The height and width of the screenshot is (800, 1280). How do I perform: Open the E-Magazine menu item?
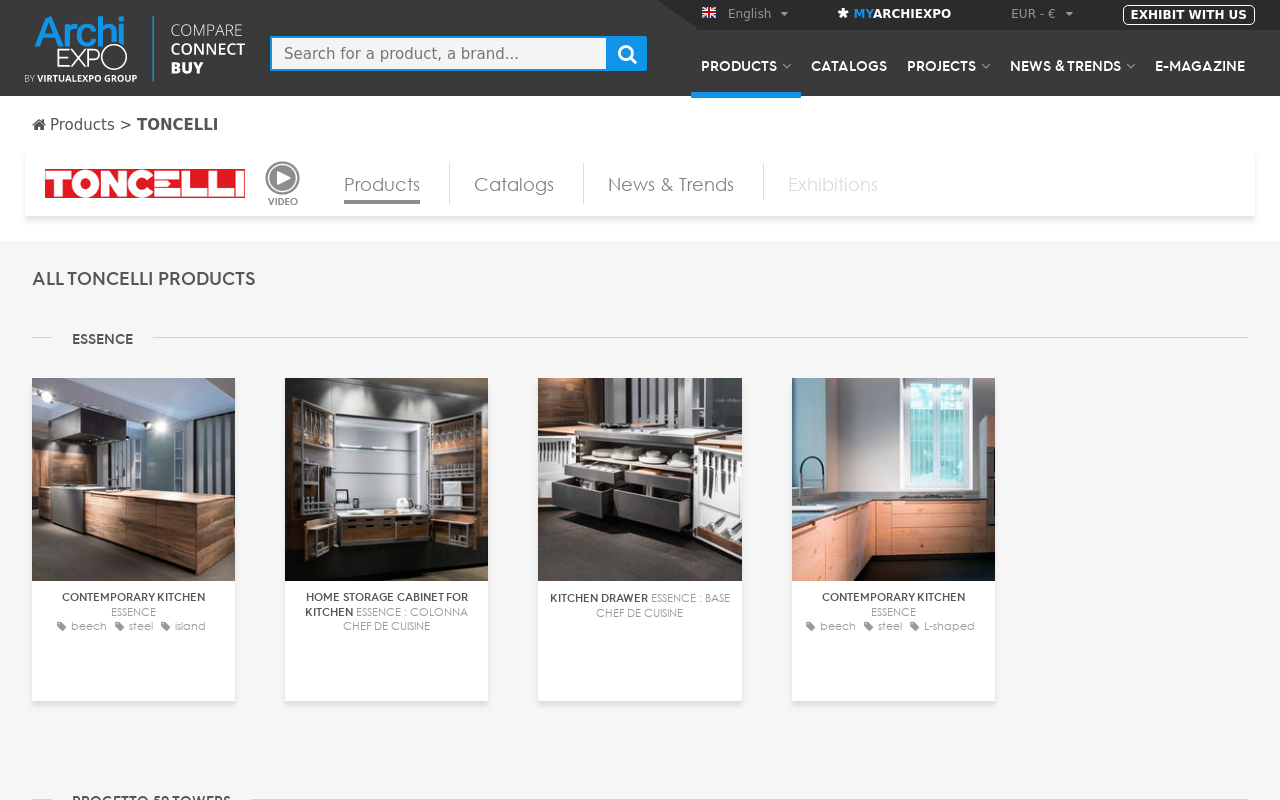1199,66
